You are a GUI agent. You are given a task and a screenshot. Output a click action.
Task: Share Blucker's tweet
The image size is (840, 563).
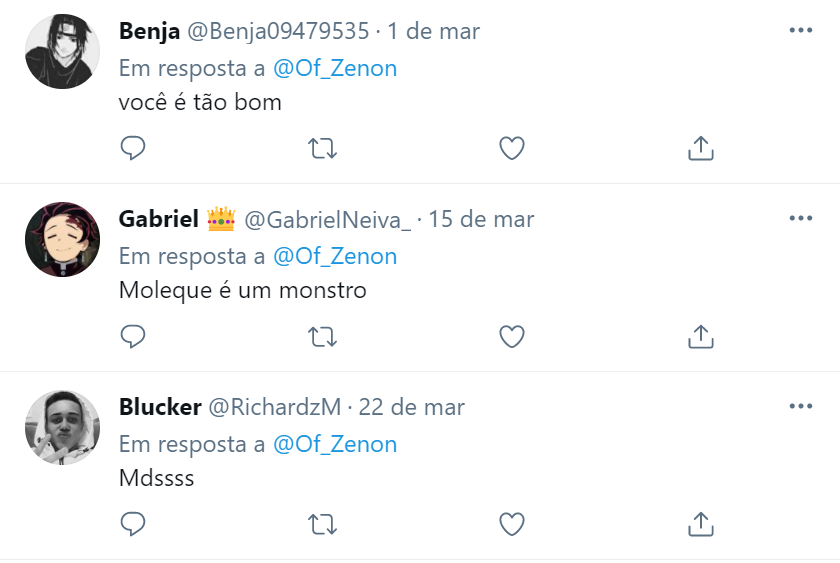click(701, 524)
